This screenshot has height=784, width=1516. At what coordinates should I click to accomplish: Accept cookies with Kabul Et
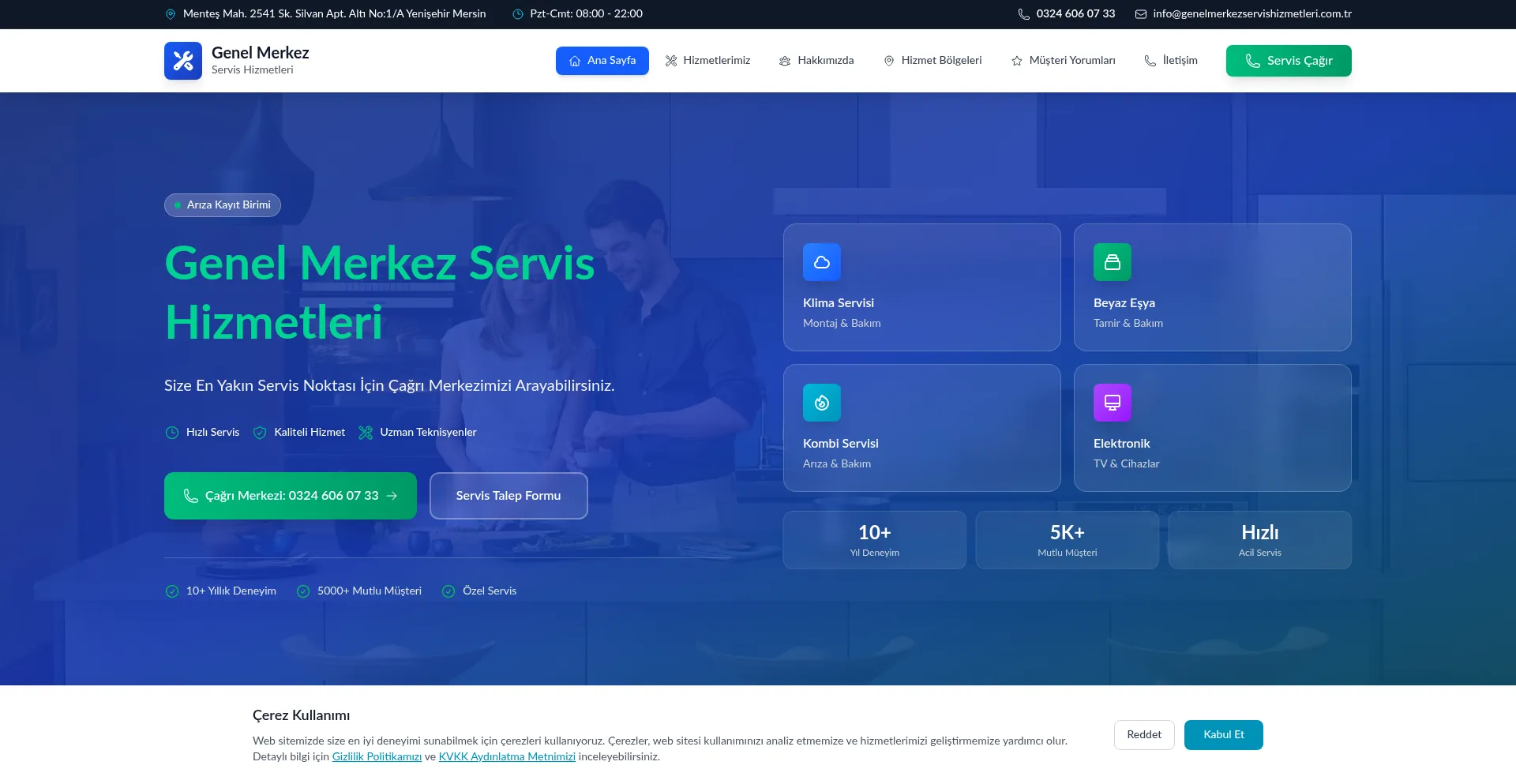(x=1223, y=735)
